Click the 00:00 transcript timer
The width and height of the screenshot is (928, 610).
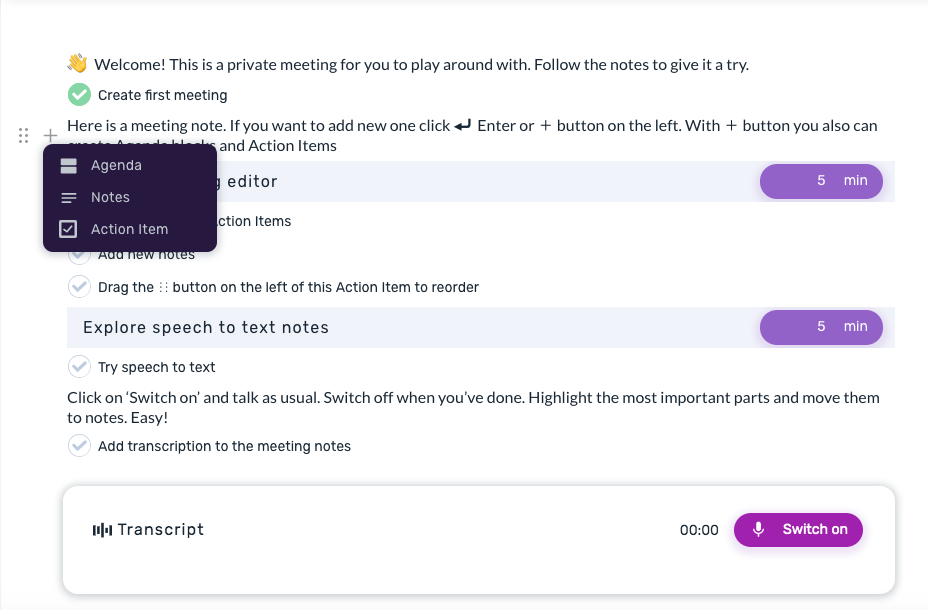click(x=699, y=530)
